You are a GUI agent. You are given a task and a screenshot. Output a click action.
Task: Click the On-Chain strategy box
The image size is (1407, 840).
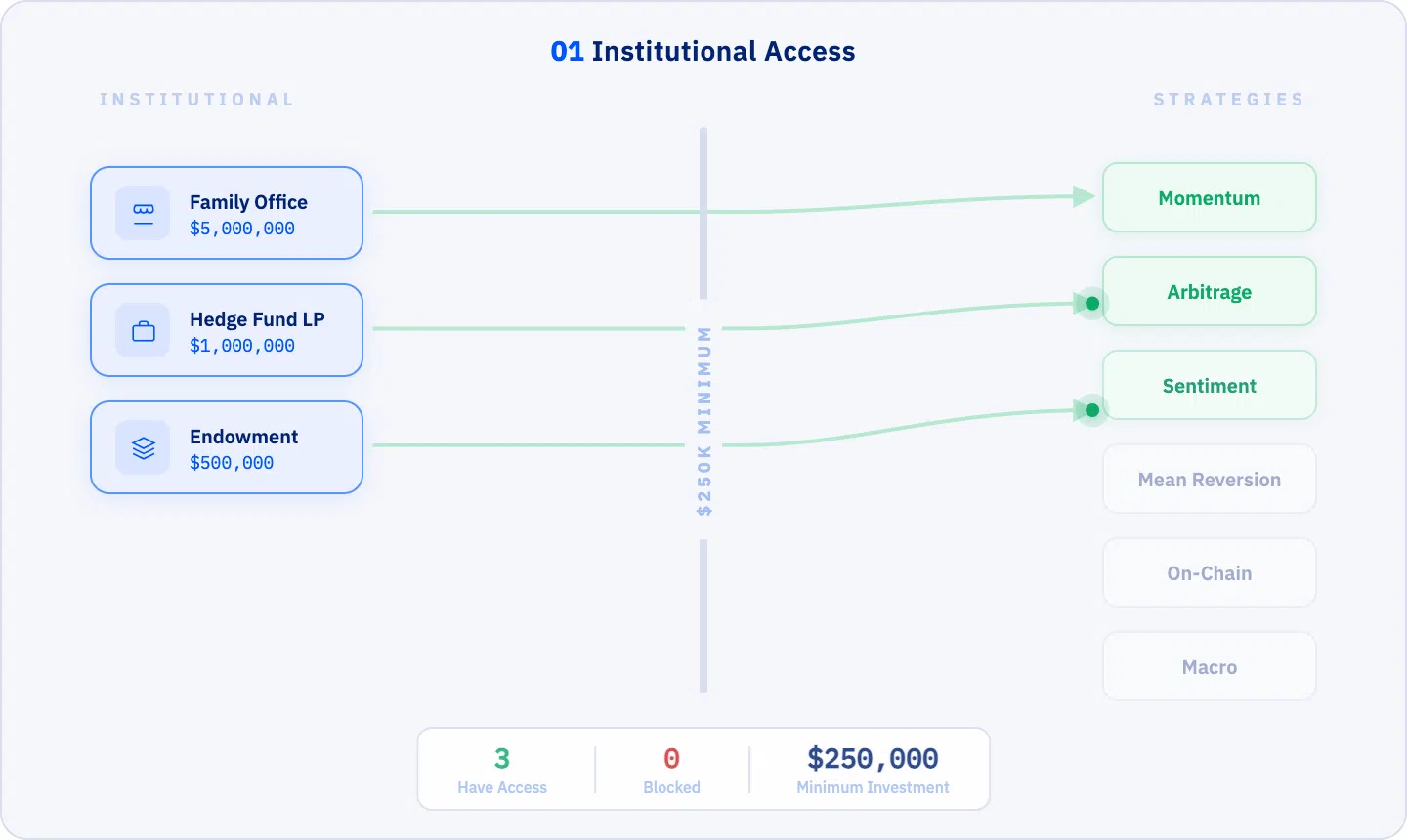click(1210, 572)
